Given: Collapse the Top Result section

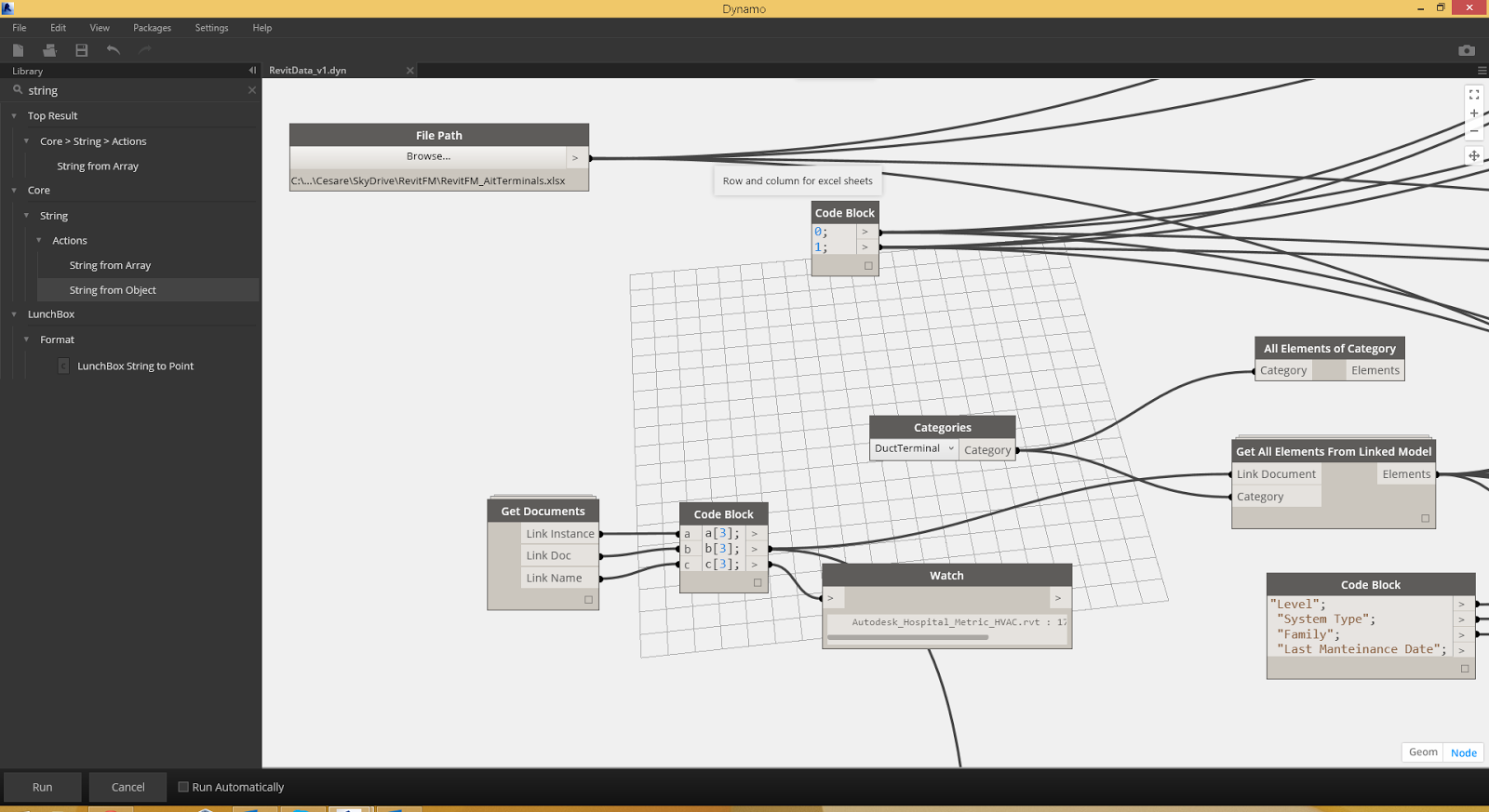Looking at the screenshot, I should 14,116.
